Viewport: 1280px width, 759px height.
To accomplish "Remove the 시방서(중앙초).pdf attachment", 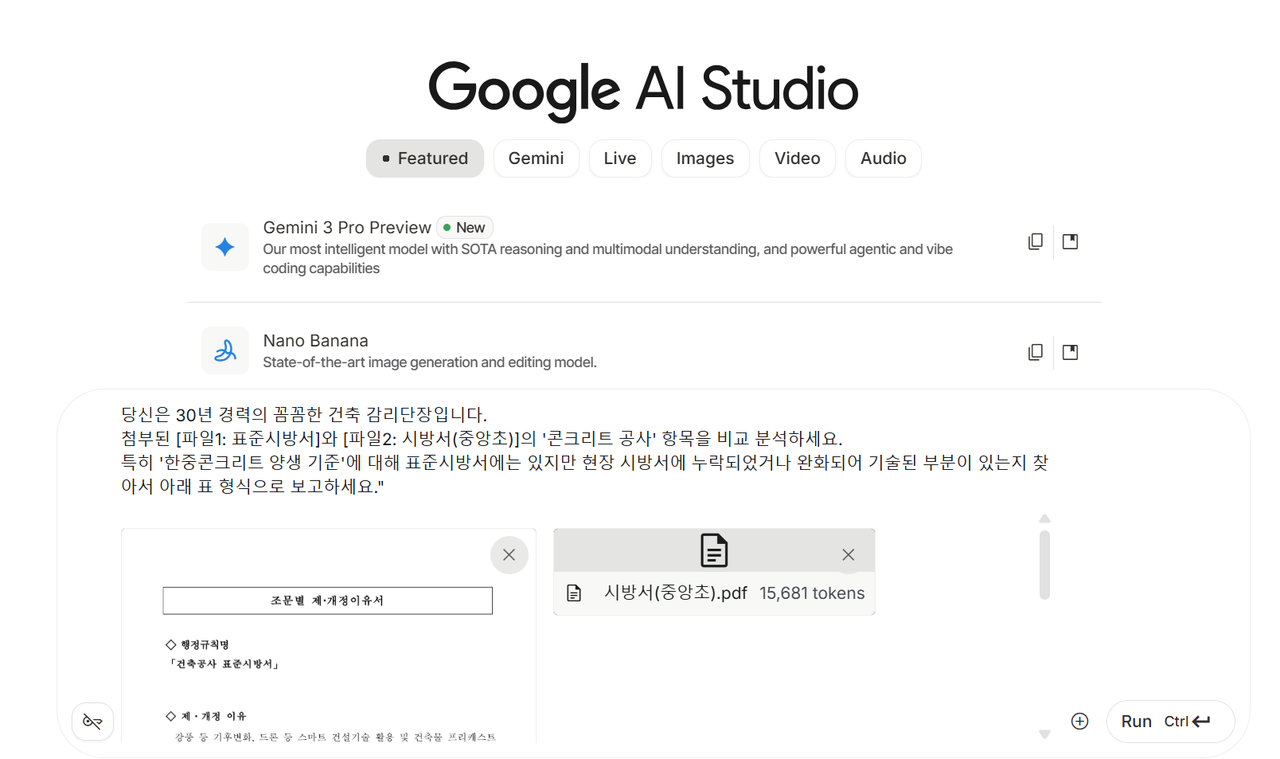I will [848, 554].
